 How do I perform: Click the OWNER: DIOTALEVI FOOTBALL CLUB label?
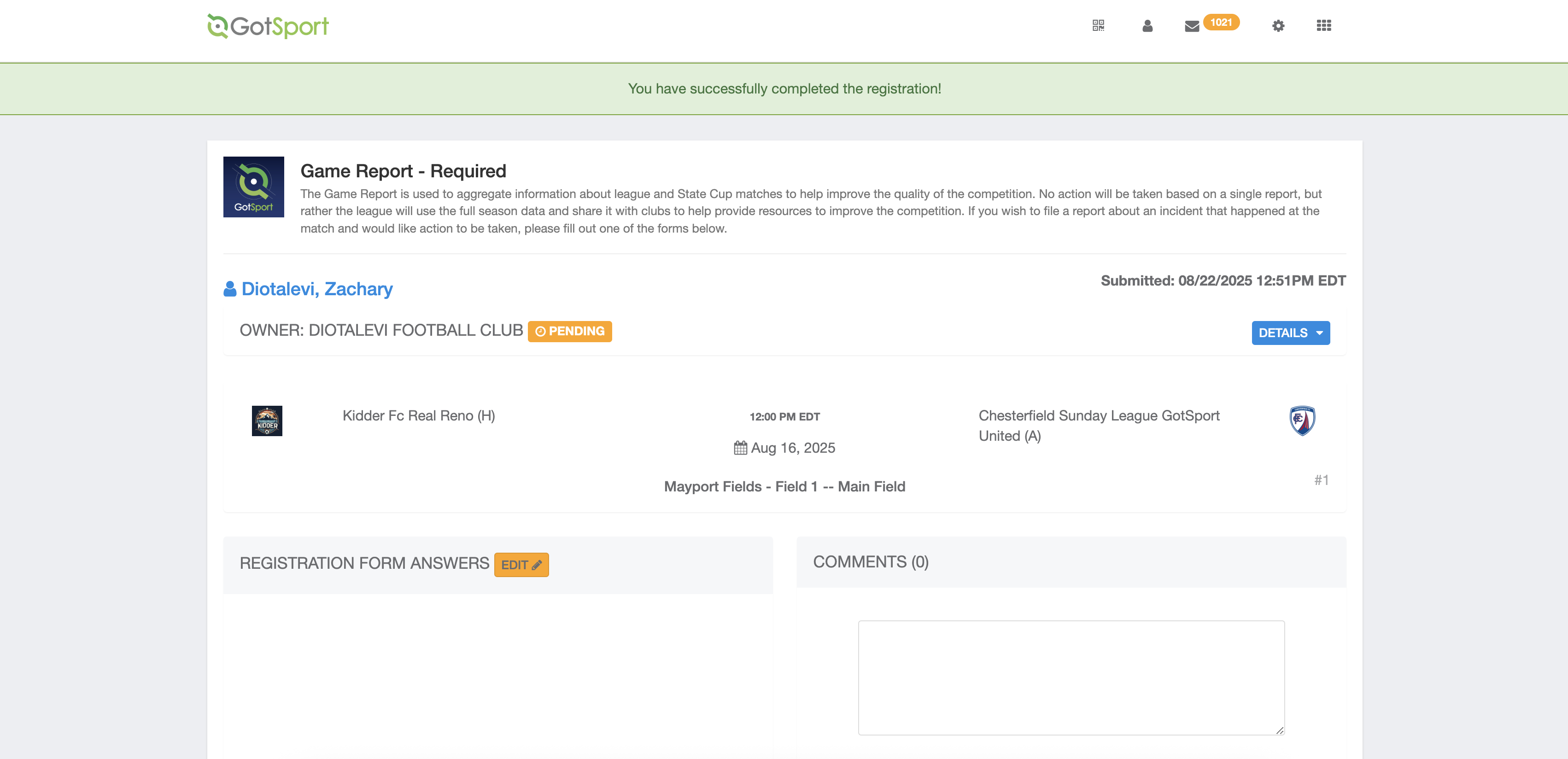pyautogui.click(x=381, y=331)
